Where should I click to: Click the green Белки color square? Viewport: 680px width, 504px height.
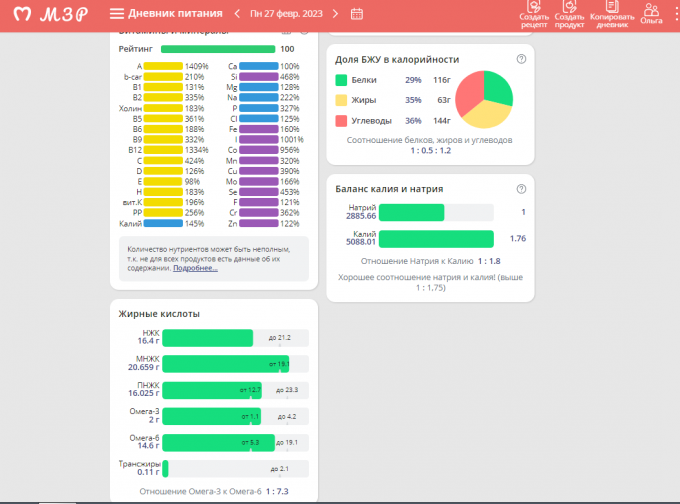[x=342, y=79]
